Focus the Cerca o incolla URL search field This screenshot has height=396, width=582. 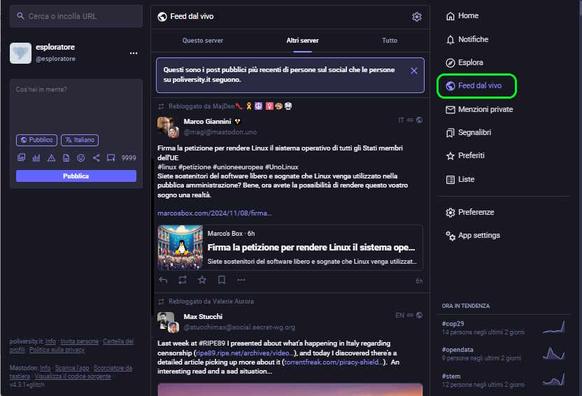(76, 16)
